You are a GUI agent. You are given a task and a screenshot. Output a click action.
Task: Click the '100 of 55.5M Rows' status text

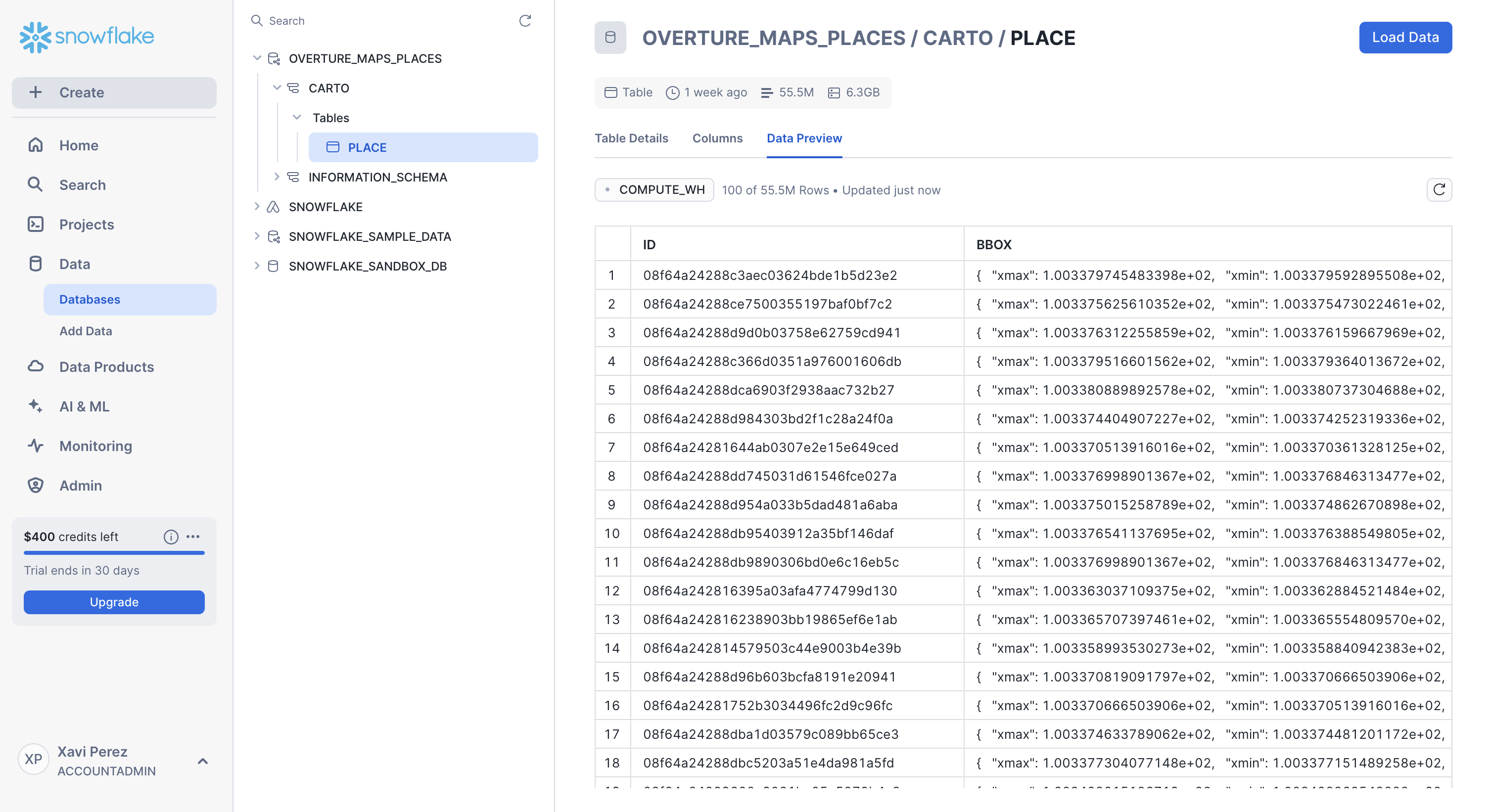[x=775, y=190]
